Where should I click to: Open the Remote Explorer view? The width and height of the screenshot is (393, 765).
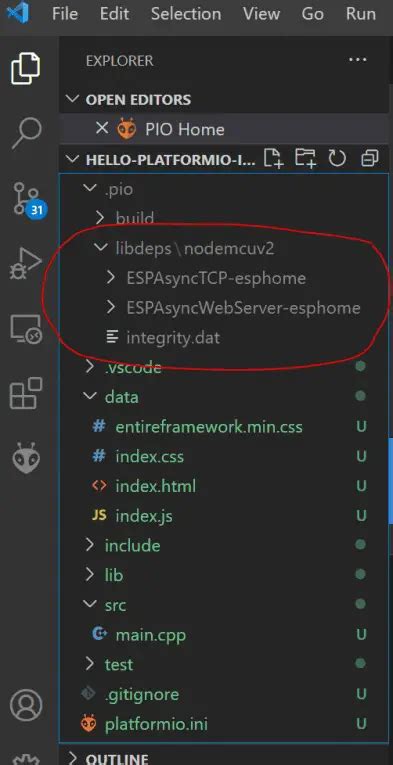click(26, 329)
